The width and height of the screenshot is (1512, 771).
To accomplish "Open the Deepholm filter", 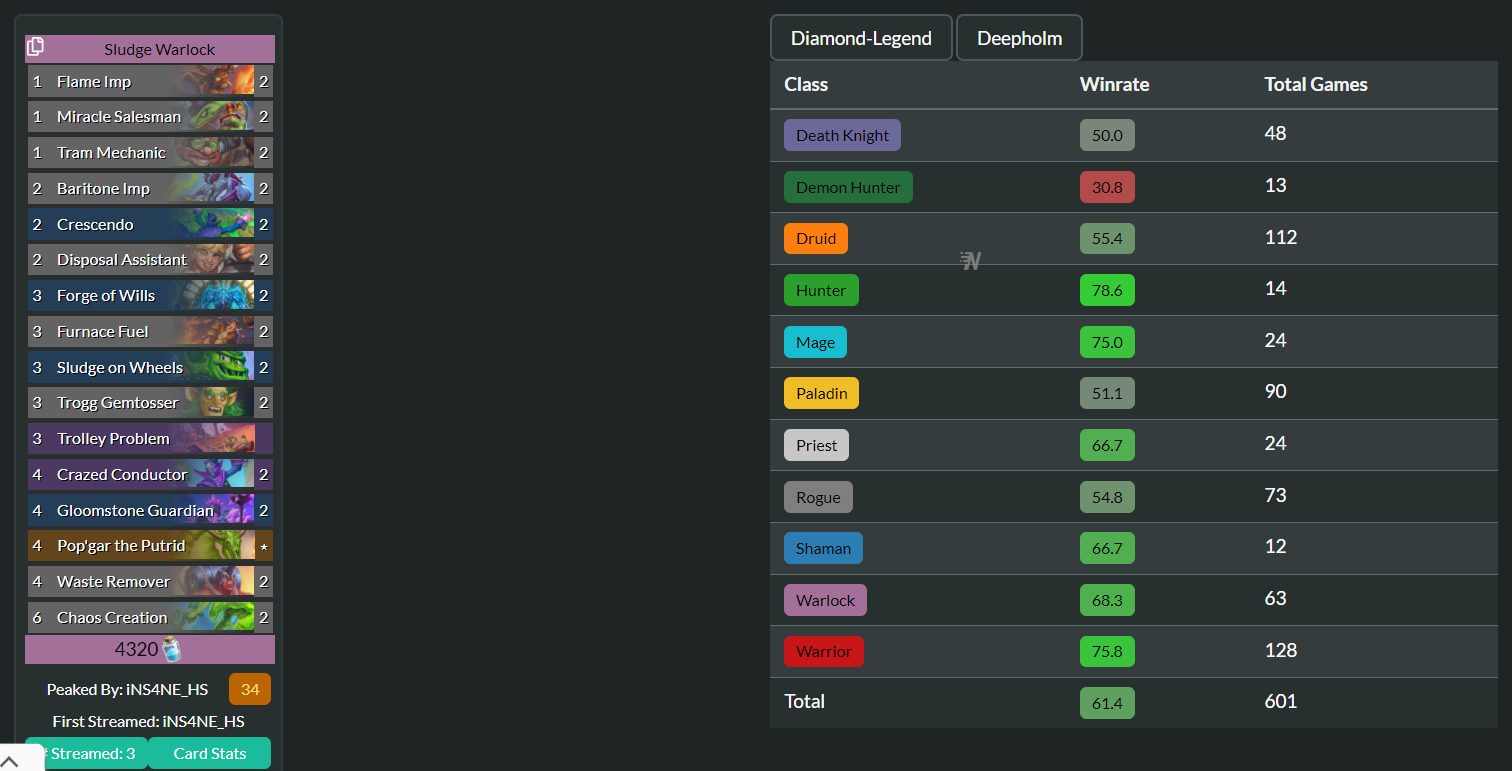I will coord(1019,38).
